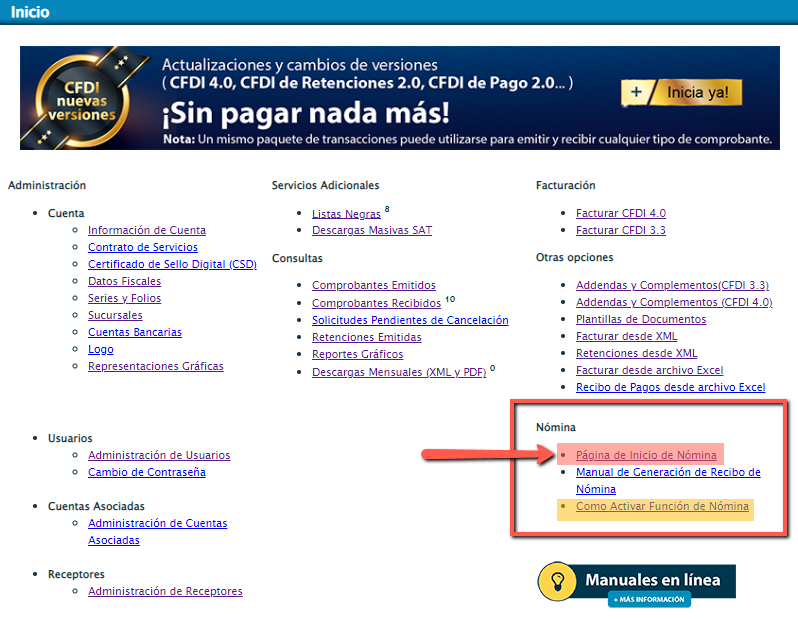Click the Facturación section heading
The width and height of the screenshot is (798, 619).
(x=565, y=185)
